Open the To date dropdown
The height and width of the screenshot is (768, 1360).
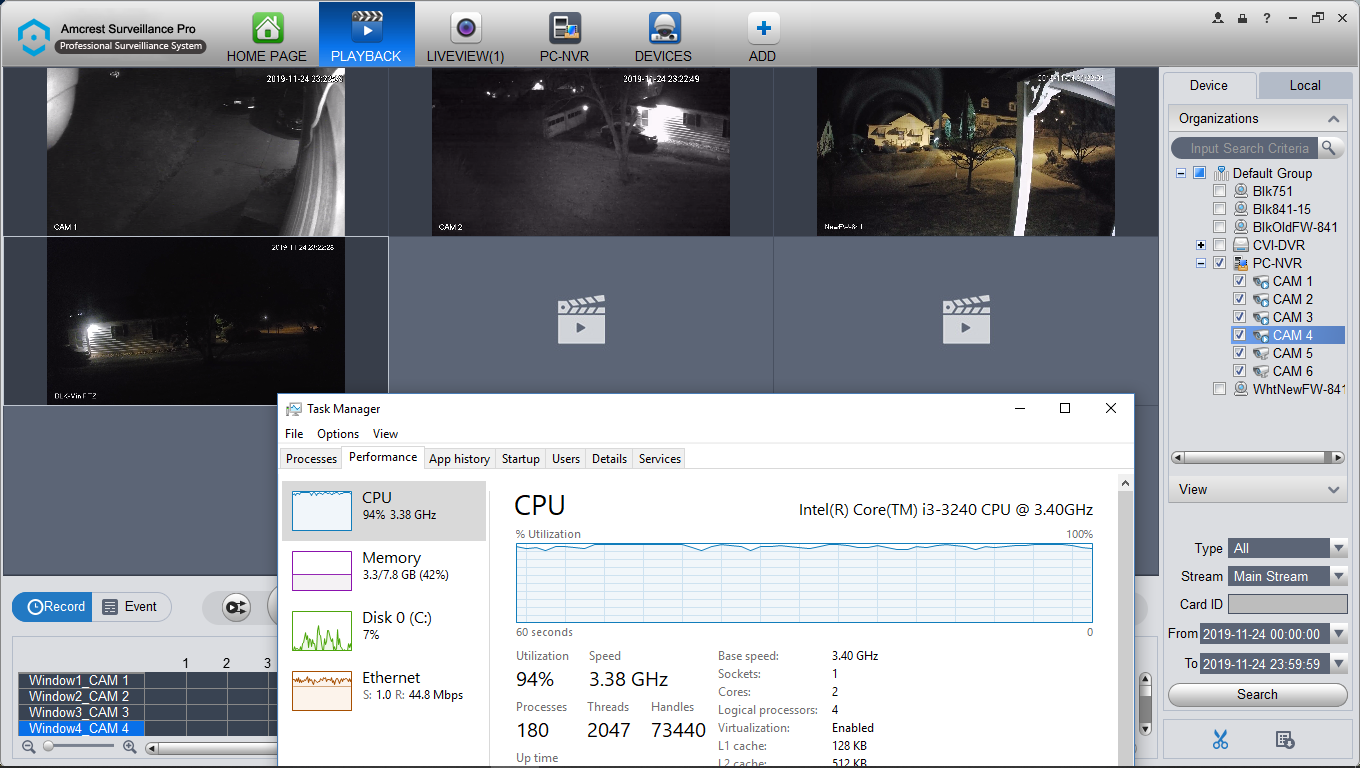(1339, 663)
